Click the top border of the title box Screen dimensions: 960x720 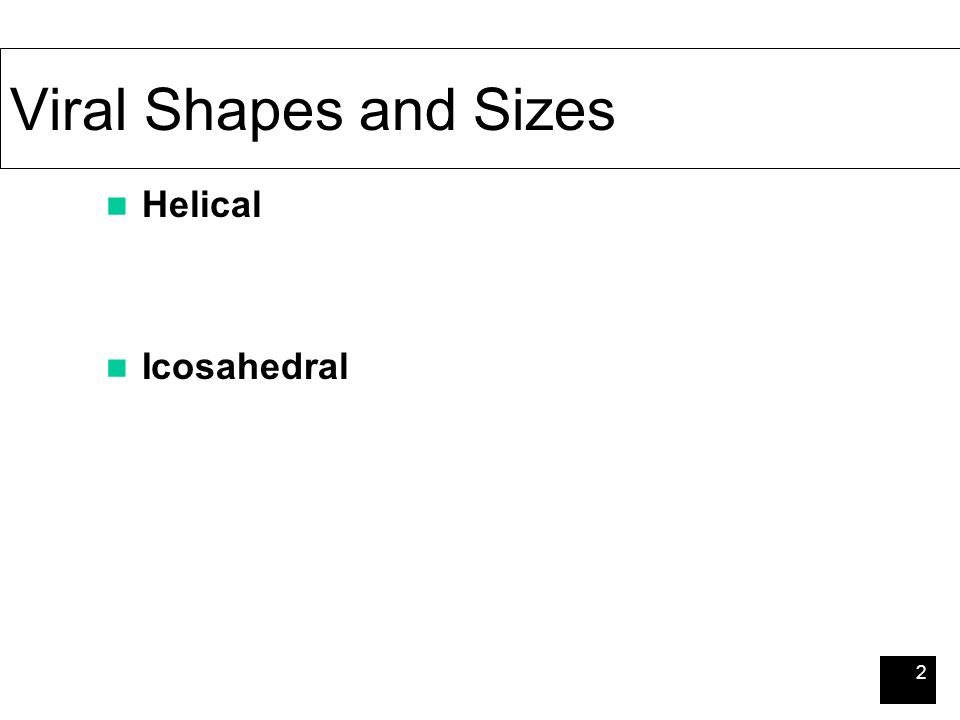click(x=480, y=48)
